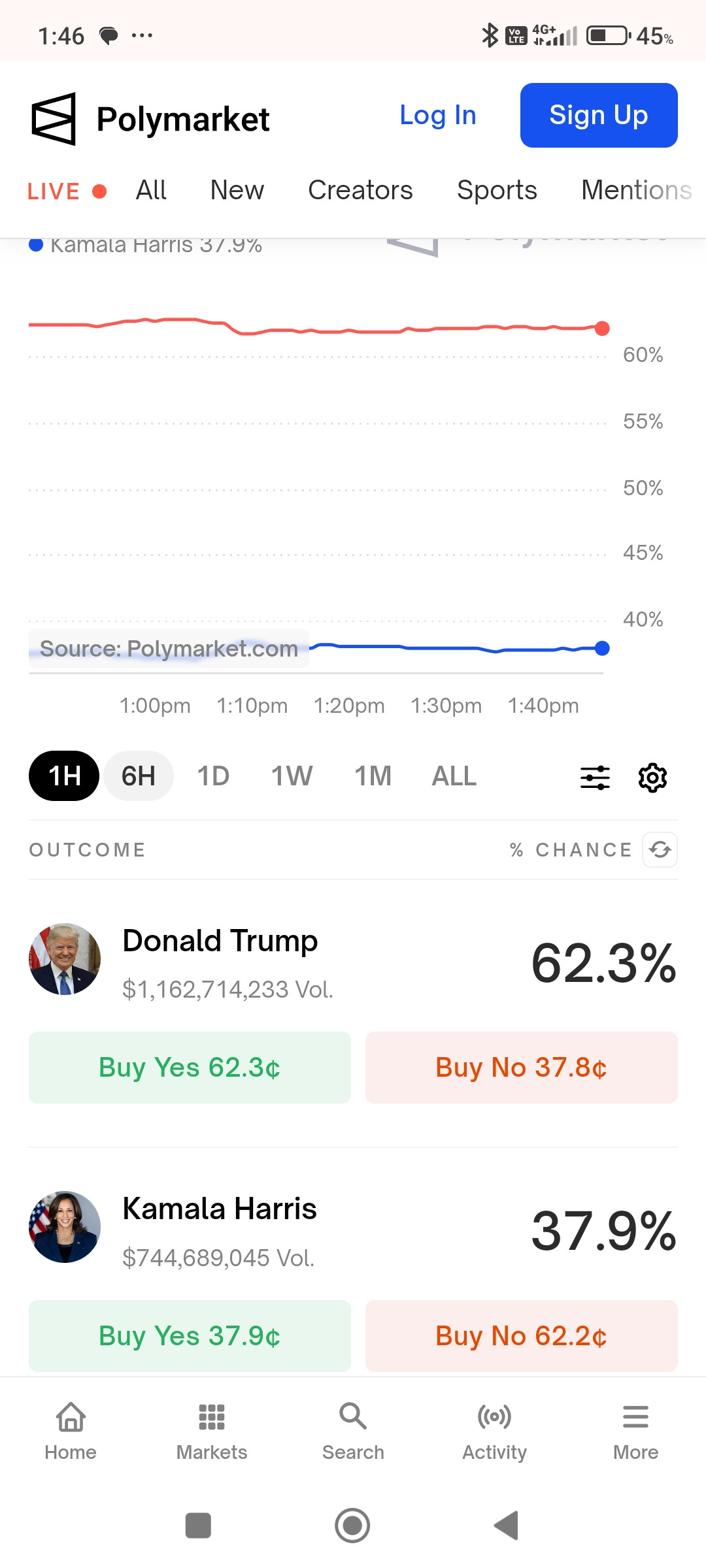This screenshot has width=706, height=1568.
Task: Tap the Polymarket logo icon
Action: point(54,119)
